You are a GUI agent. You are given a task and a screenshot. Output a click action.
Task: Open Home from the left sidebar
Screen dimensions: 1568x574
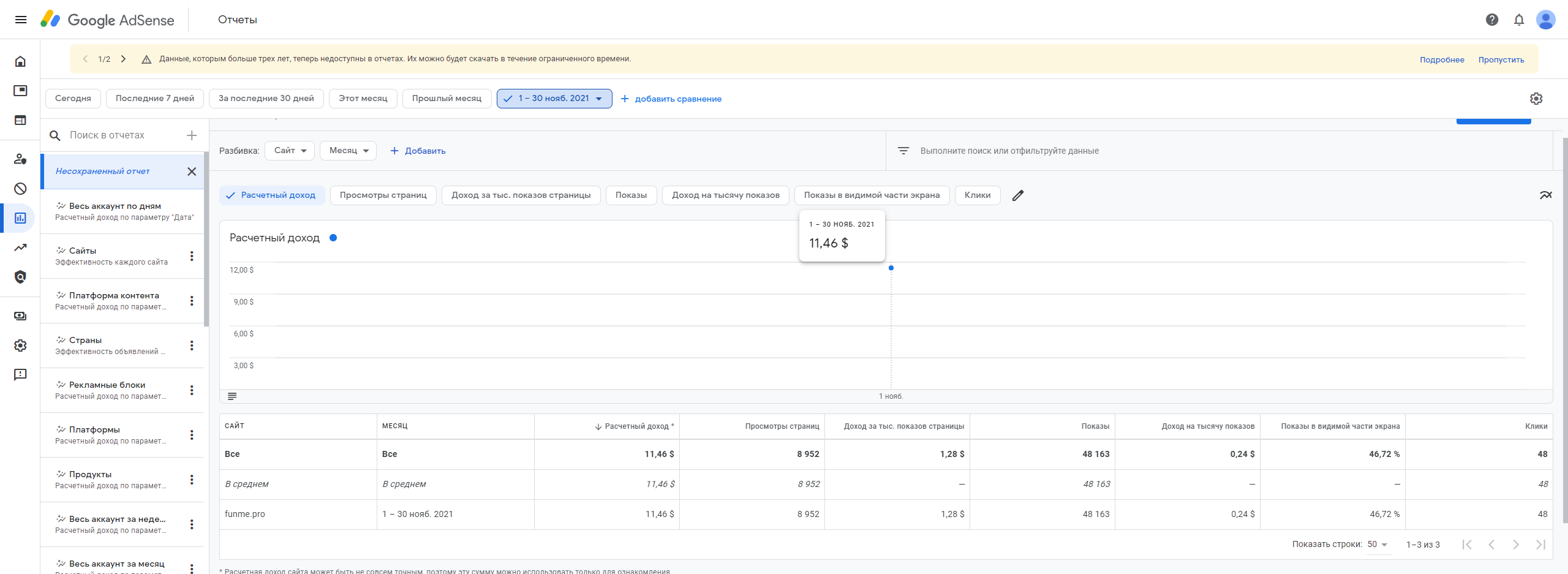click(20, 61)
